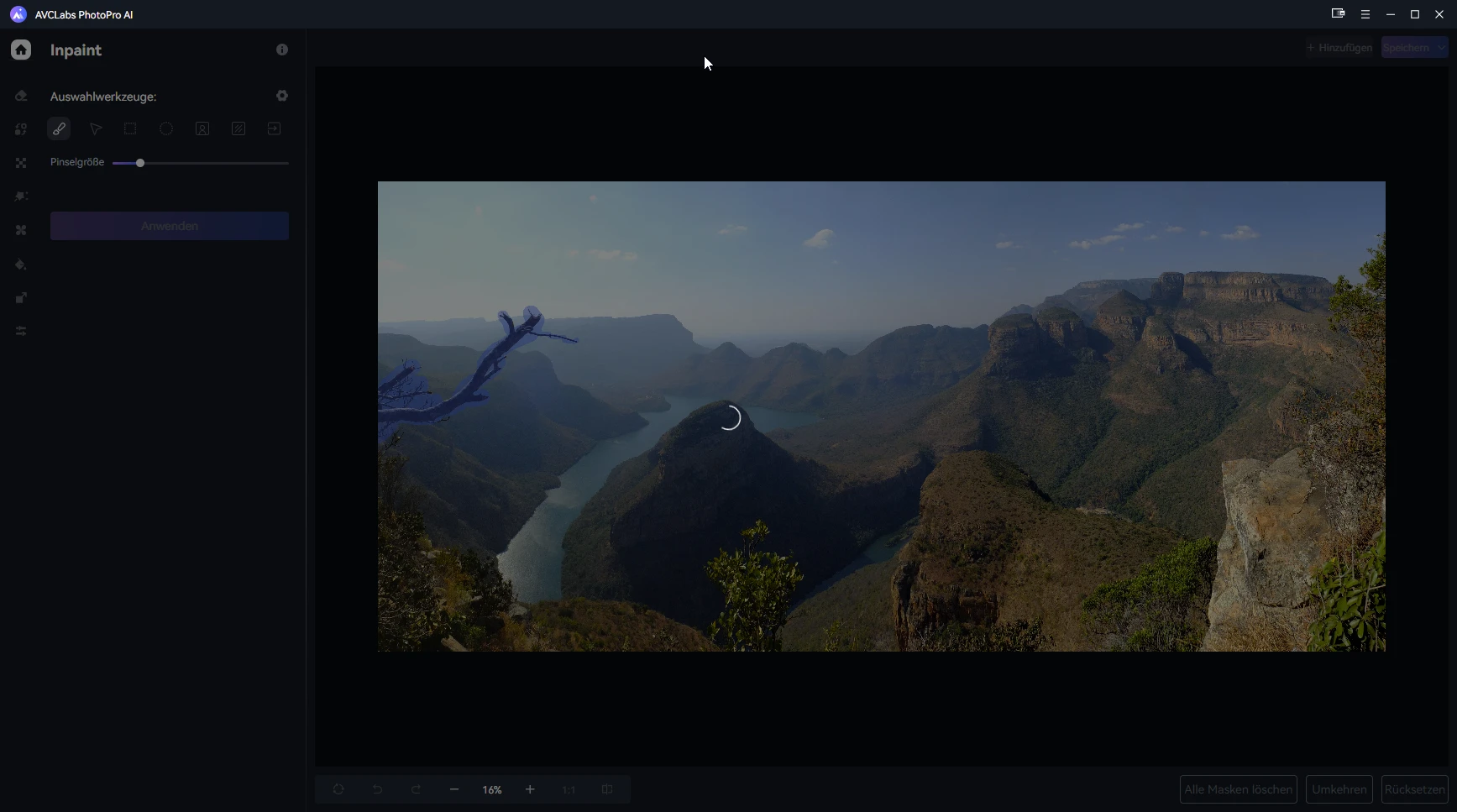
Task: Pick the arrow pointer selection tool
Action: (x=95, y=129)
